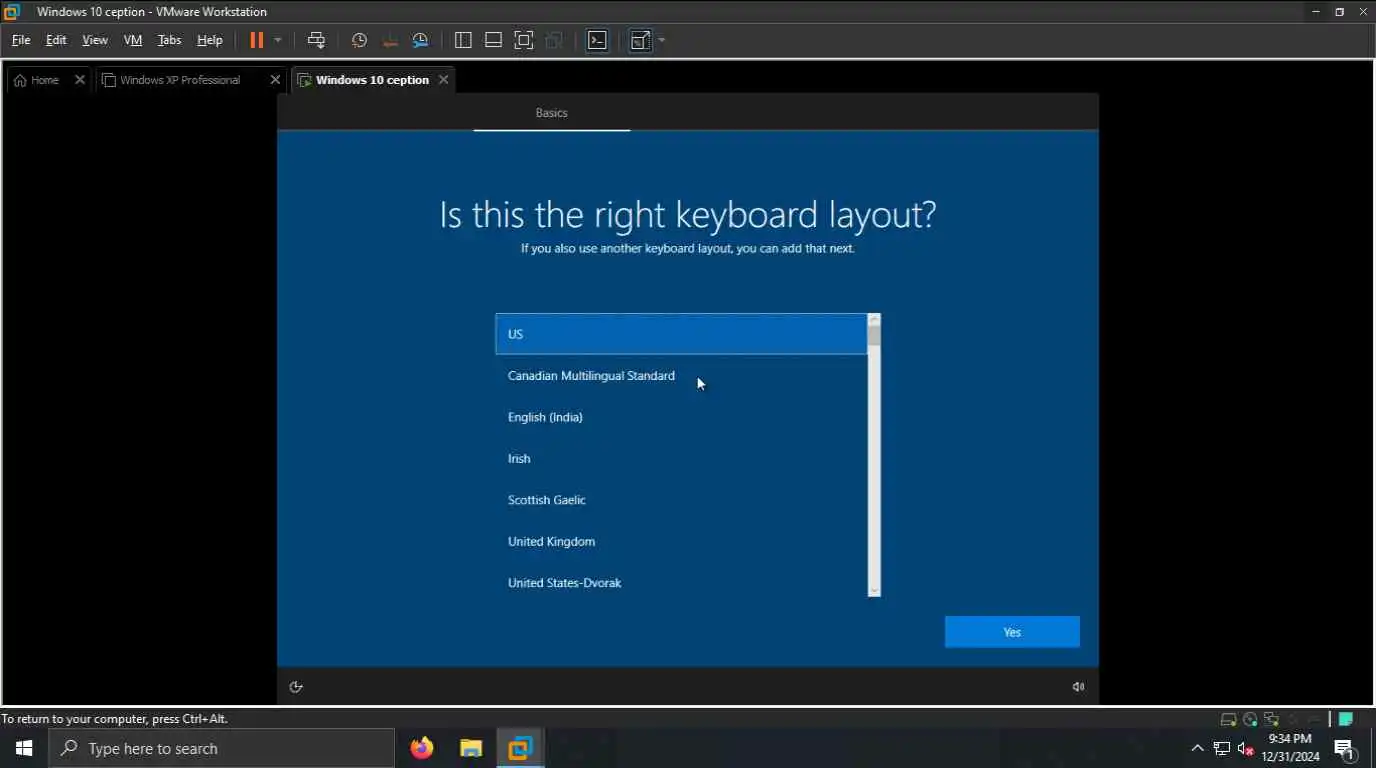Click the Basics step in setup
1376x768 pixels.
pos(551,113)
